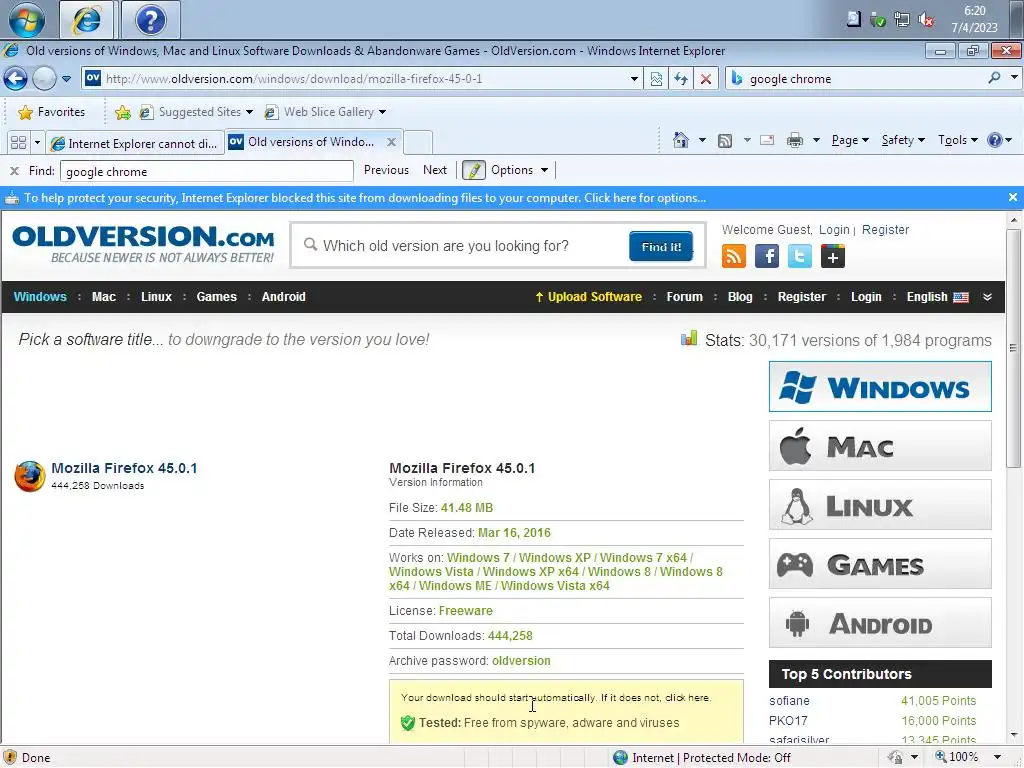The width and height of the screenshot is (1024, 768).
Task: Click the browser Forward arrow button
Action: (44, 79)
